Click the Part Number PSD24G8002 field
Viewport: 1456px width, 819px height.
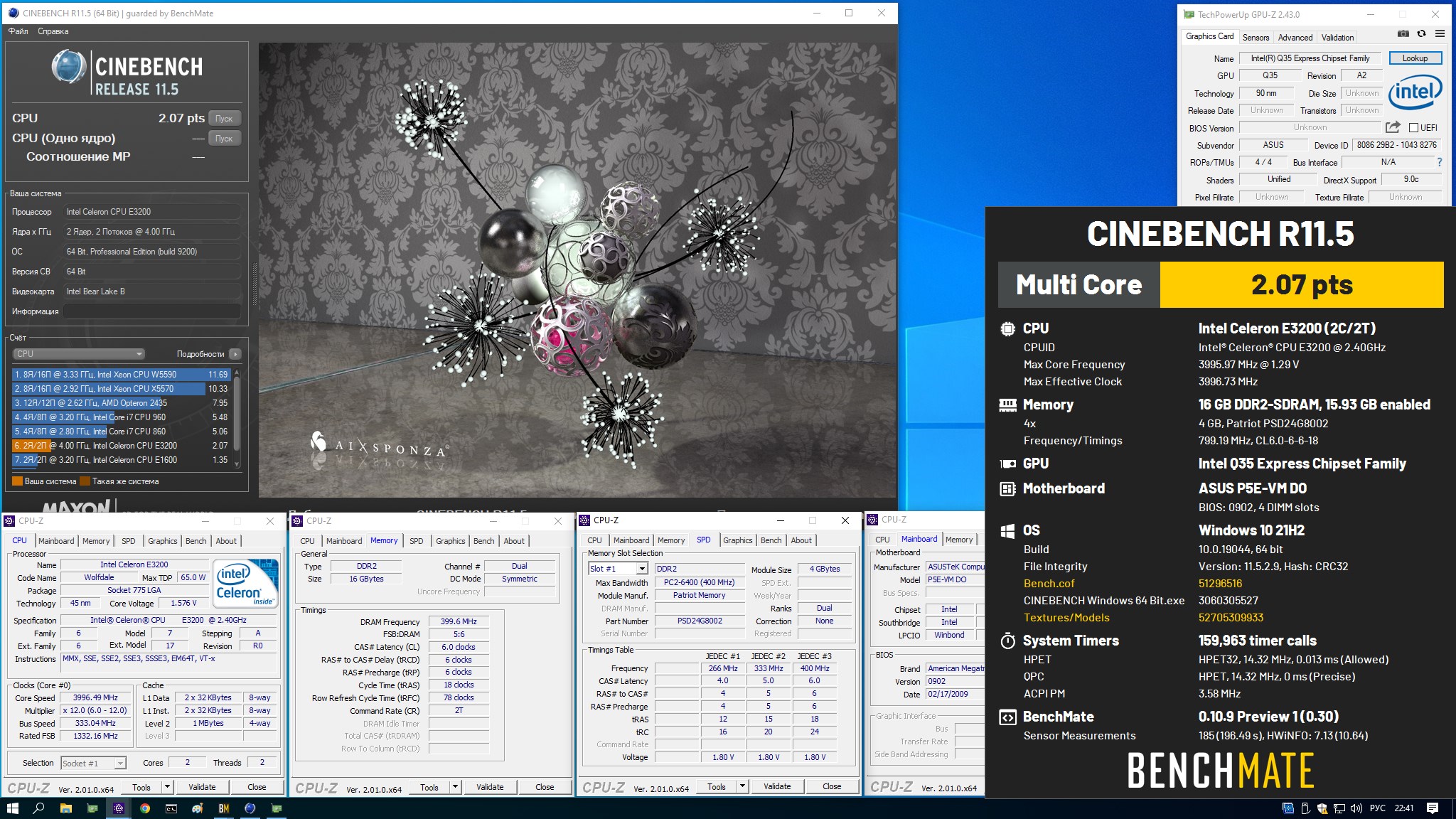[700, 621]
